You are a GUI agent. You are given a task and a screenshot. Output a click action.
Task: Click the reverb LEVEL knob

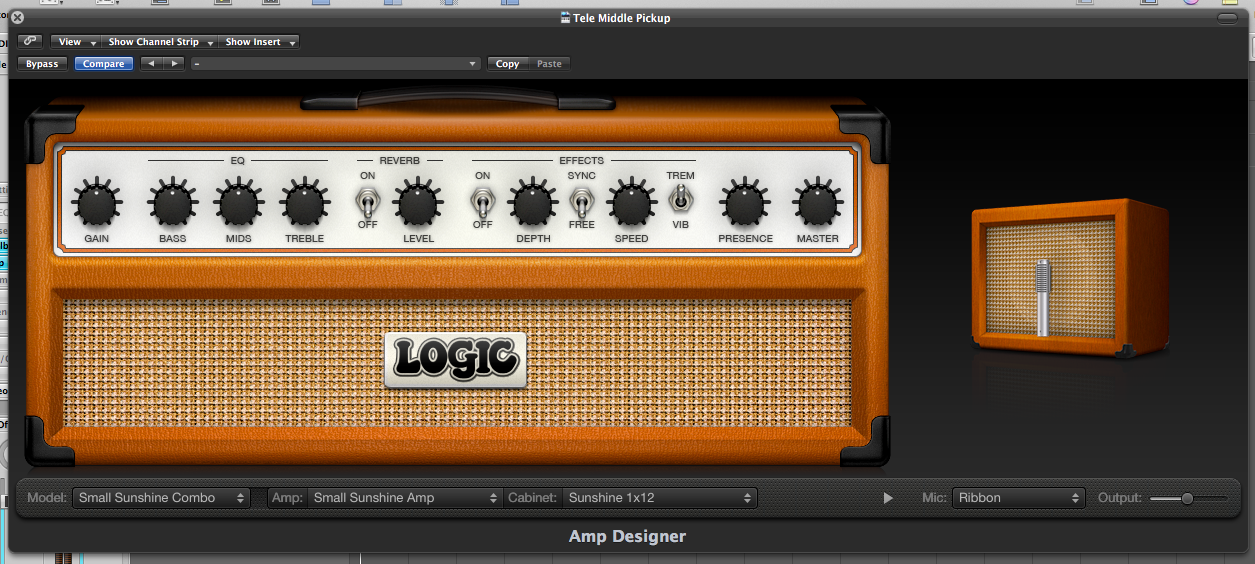[418, 205]
